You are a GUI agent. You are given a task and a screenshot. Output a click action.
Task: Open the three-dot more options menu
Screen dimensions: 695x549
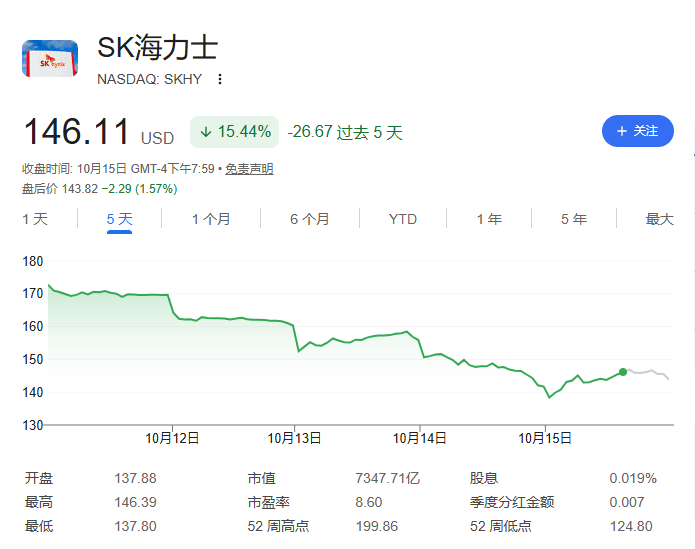(220, 79)
